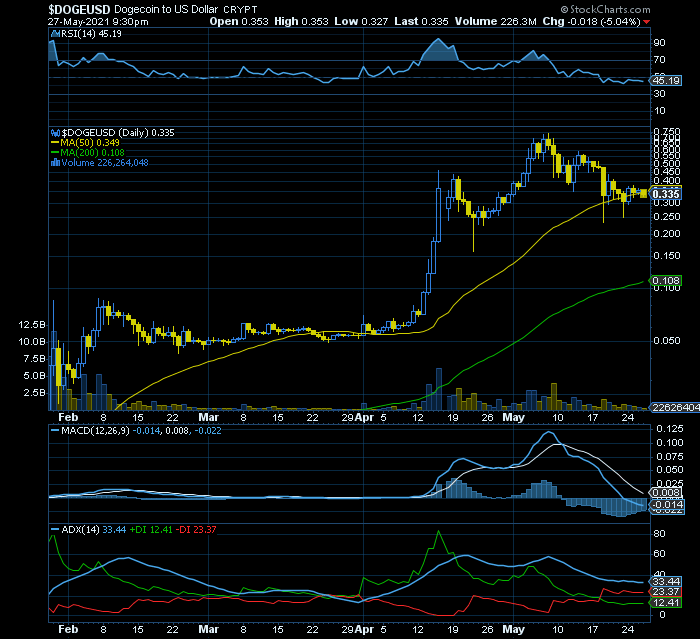Viewport: 700px width, 639px height.
Task: Click the 0.250 price axis label
Action: point(667,217)
